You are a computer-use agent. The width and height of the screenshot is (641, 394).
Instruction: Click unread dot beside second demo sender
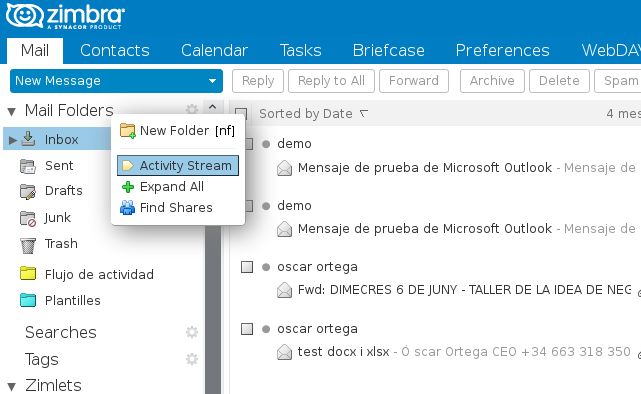tap(266, 206)
